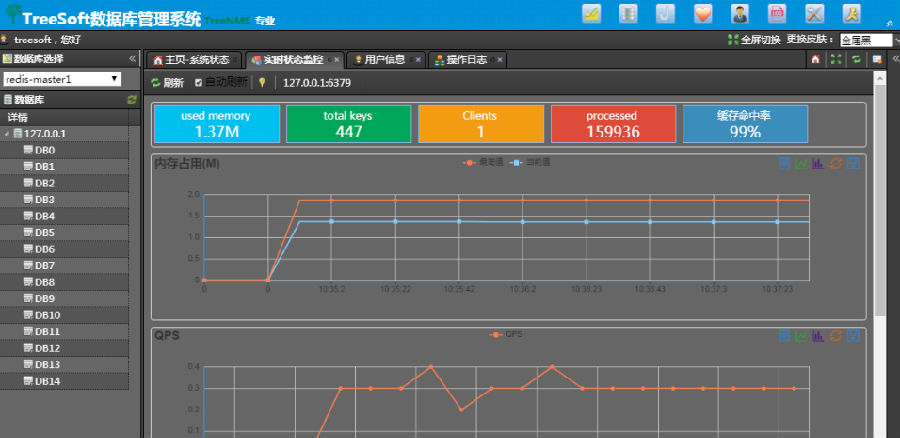900x438 pixels.
Task: Close the 操作日志 tab
Action: click(x=500, y=60)
